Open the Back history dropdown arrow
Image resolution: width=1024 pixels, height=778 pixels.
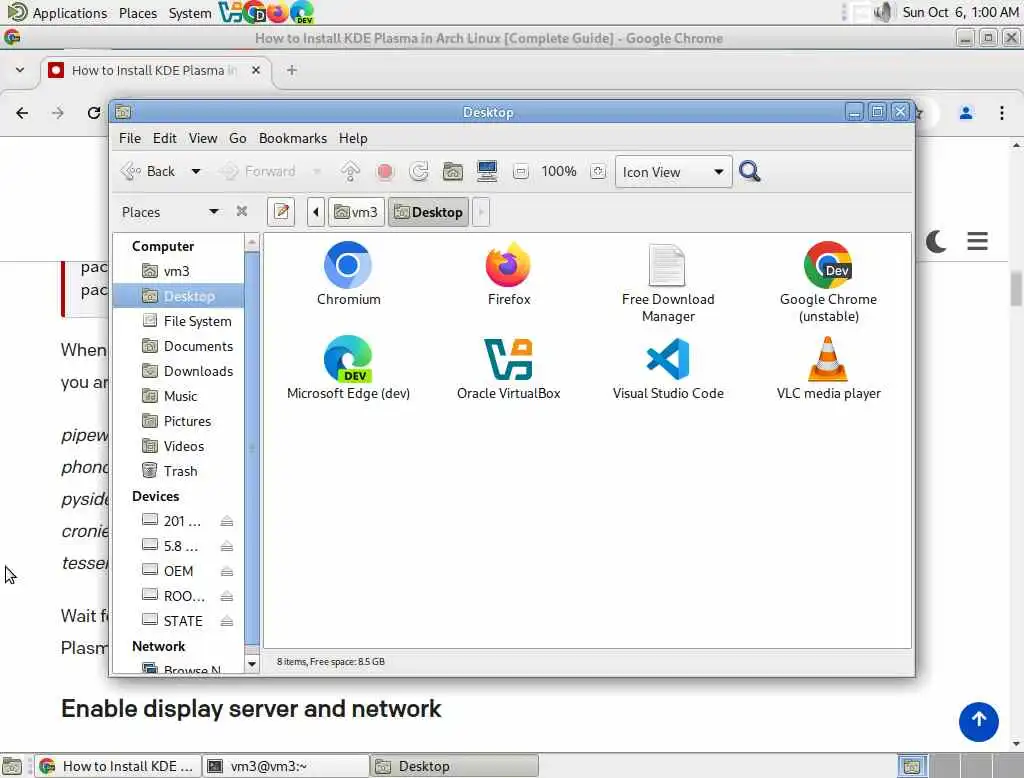click(x=195, y=172)
